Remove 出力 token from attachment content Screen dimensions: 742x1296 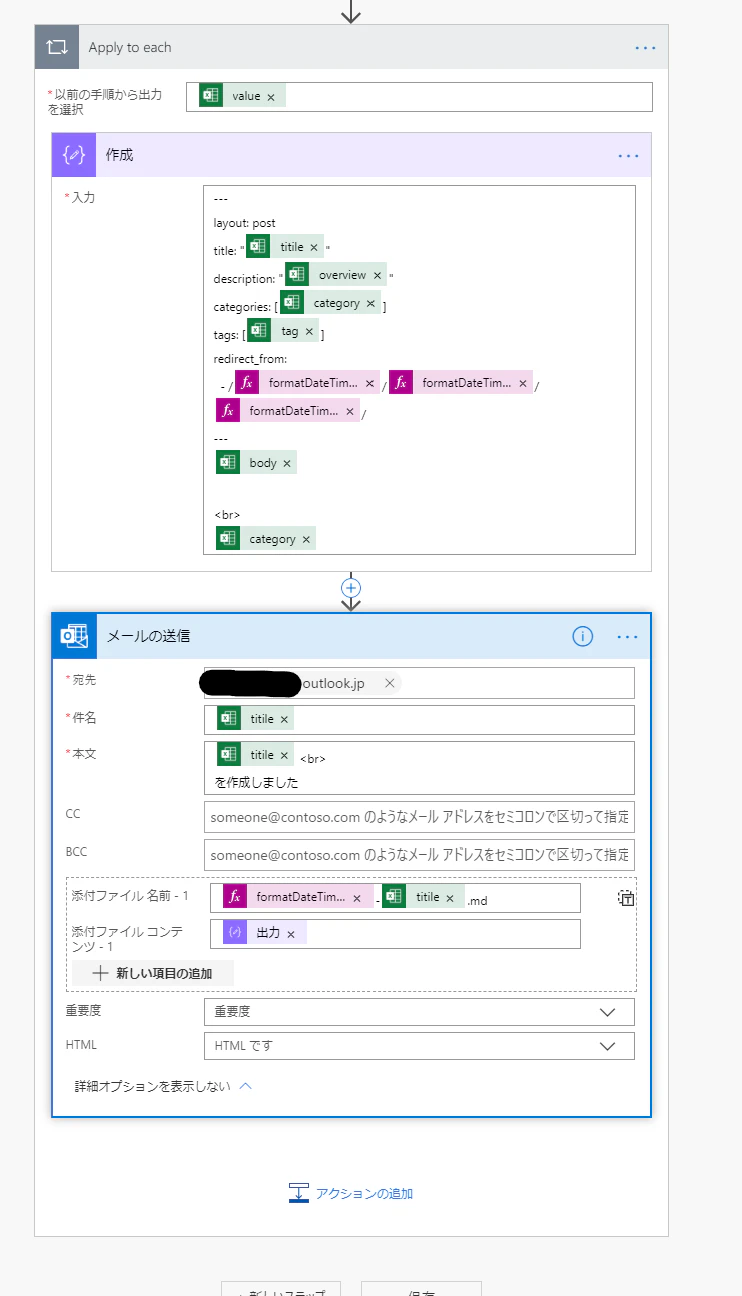point(291,933)
